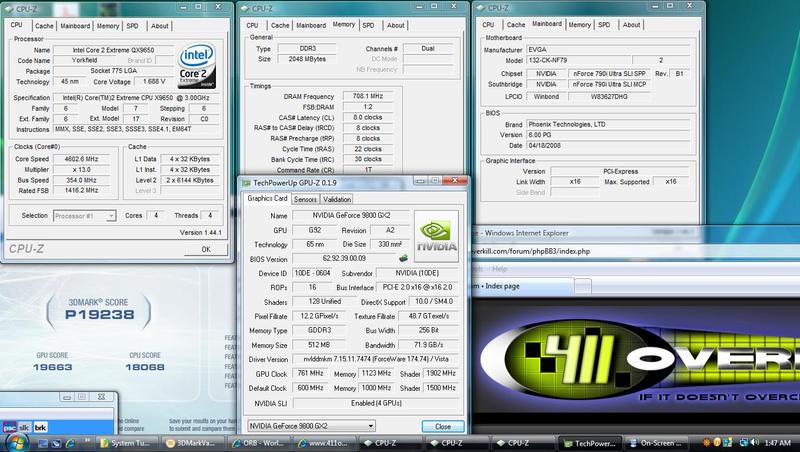Image resolution: width=800 pixels, height=452 pixels.
Task: Open Validation tab in GPU-Z
Action: click(337, 199)
